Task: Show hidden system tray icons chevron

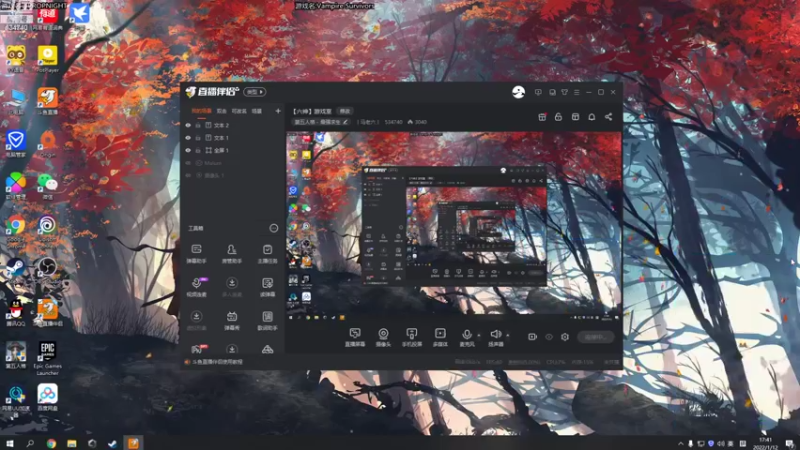Action: pos(681,443)
